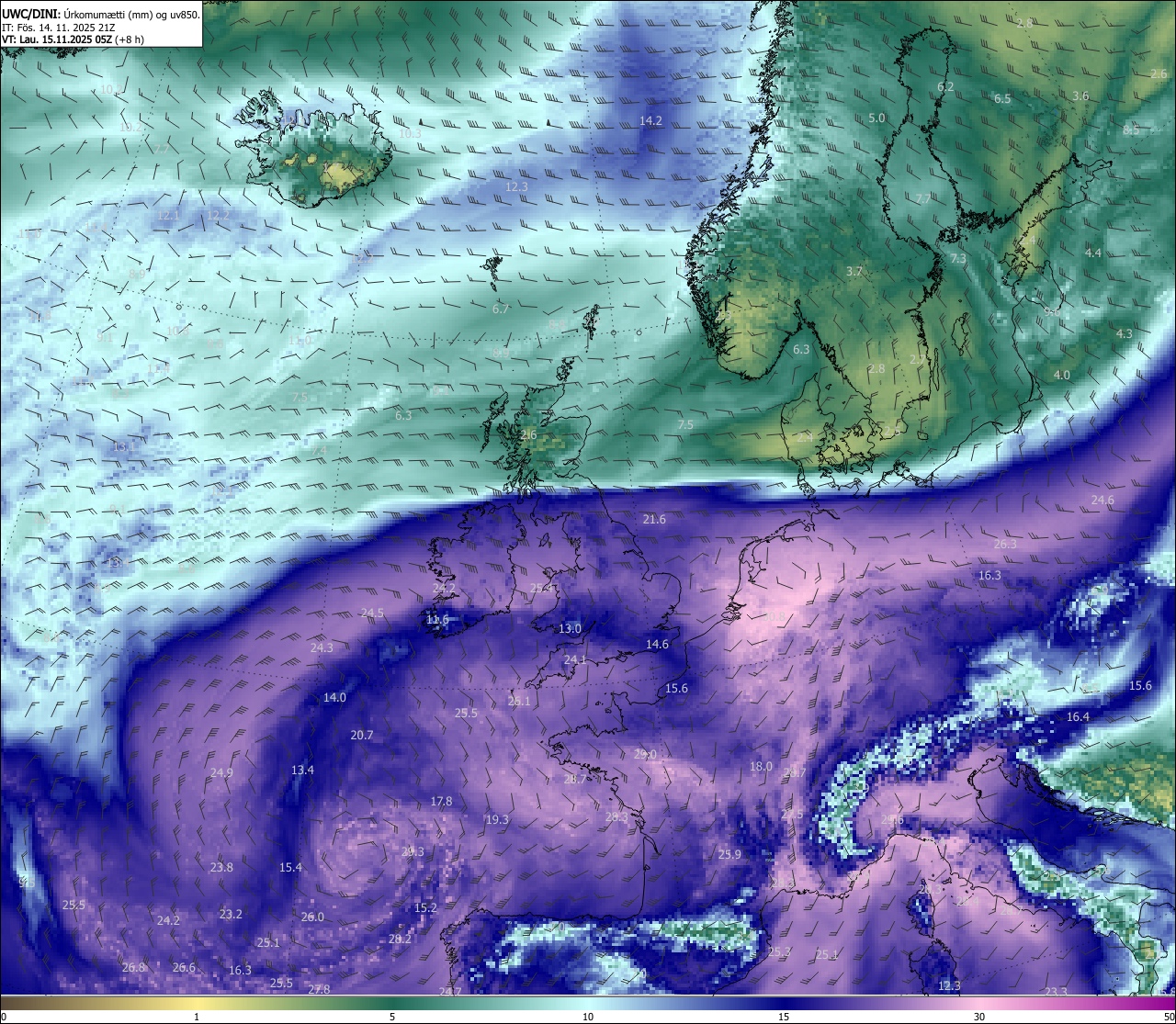Click the 18.0 value over central France
The image size is (1176, 1024).
point(761,766)
